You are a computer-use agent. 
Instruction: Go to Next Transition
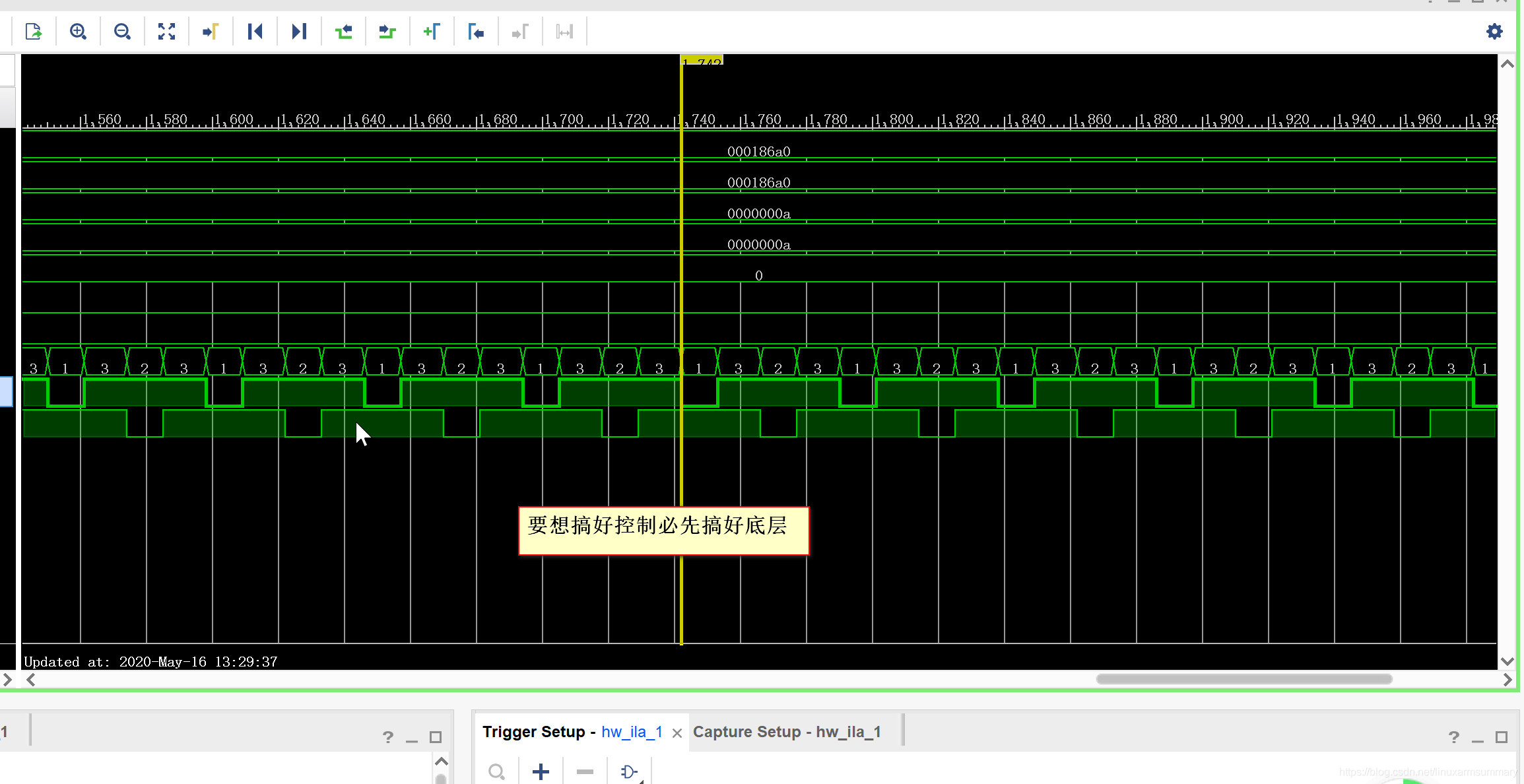(x=387, y=32)
